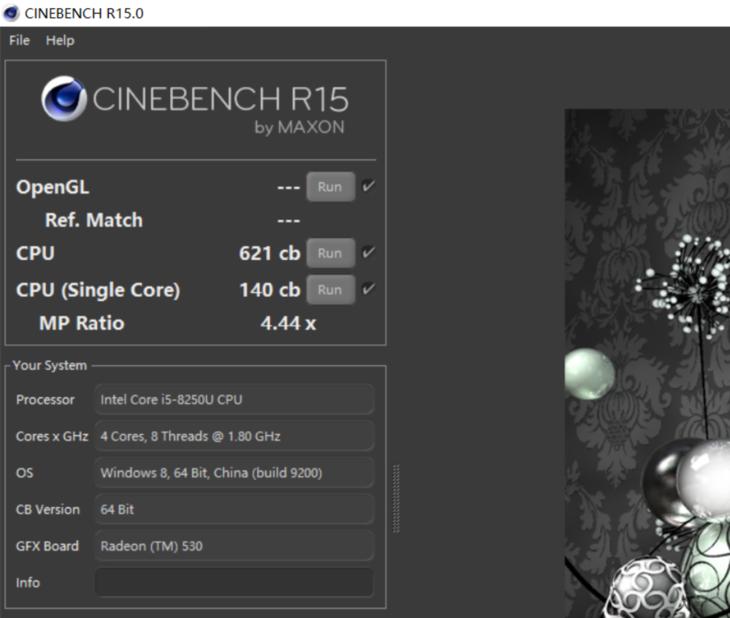Click the MP Ratio label
The height and width of the screenshot is (618, 730).
click(x=82, y=323)
